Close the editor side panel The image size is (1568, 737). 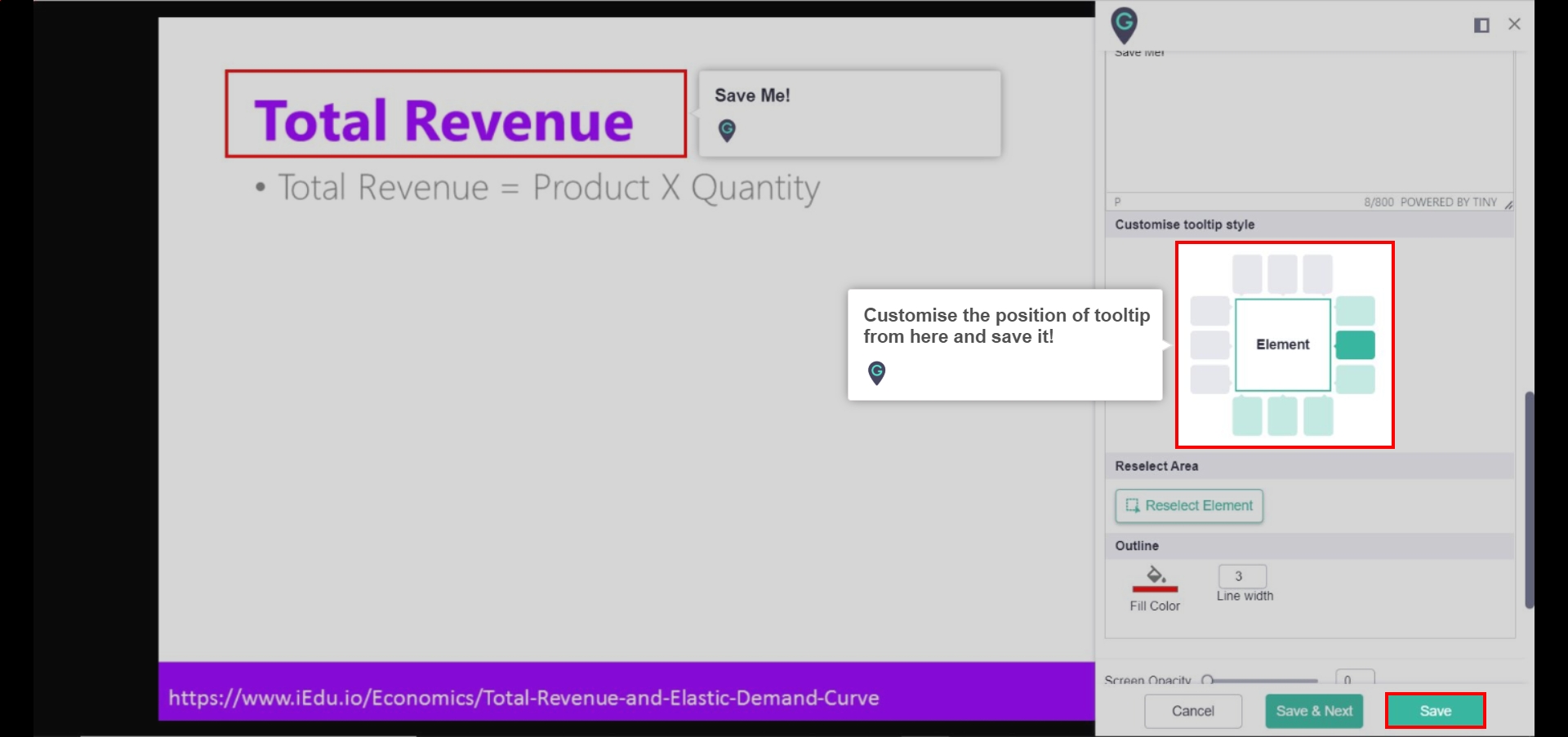click(1514, 24)
